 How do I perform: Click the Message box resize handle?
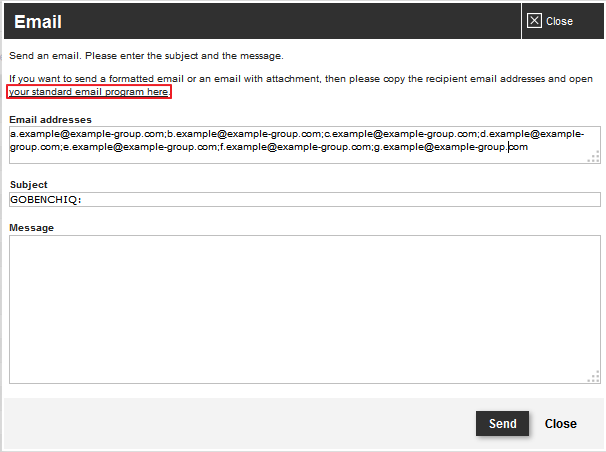click(x=594, y=377)
